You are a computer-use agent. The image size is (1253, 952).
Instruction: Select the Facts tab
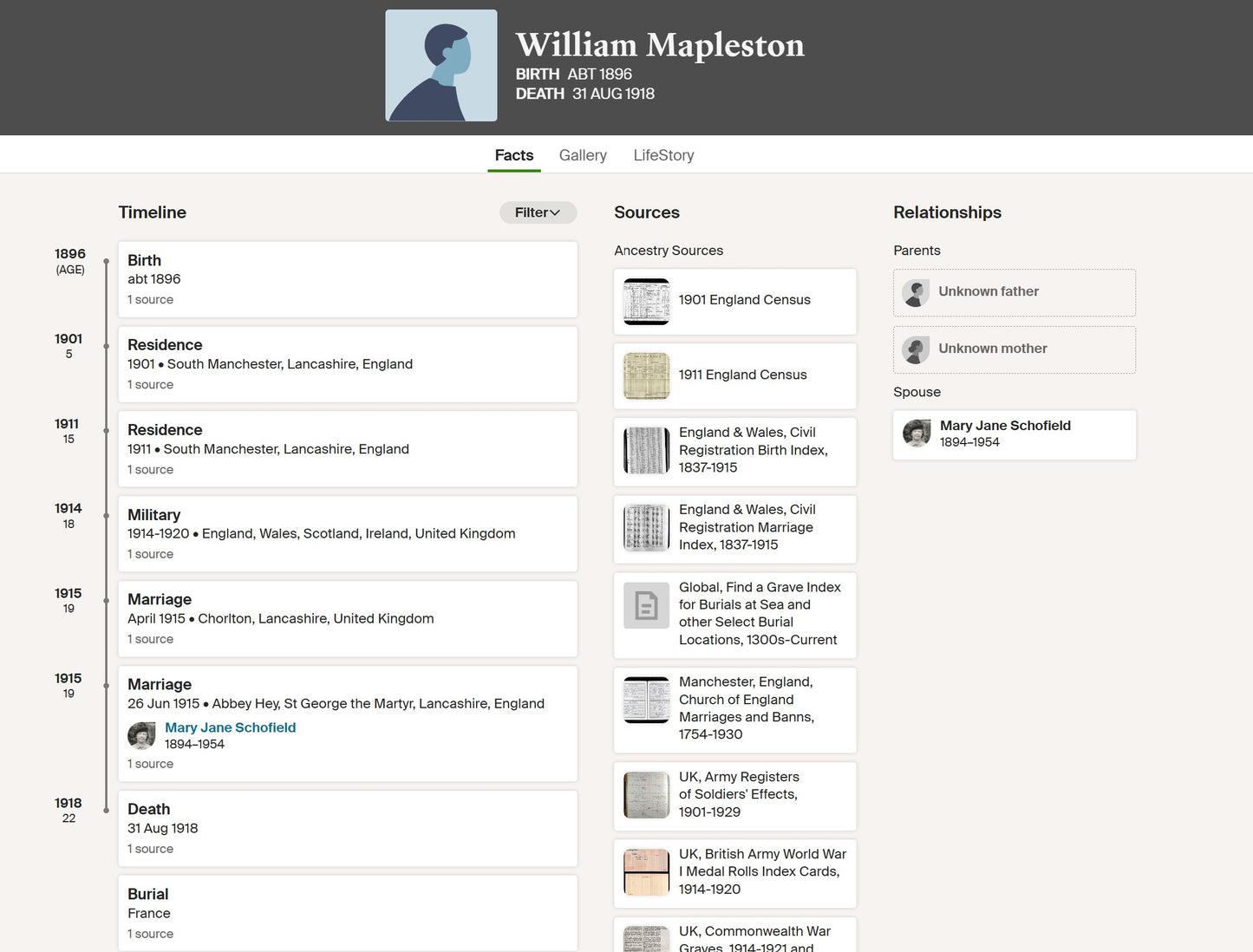tap(513, 155)
